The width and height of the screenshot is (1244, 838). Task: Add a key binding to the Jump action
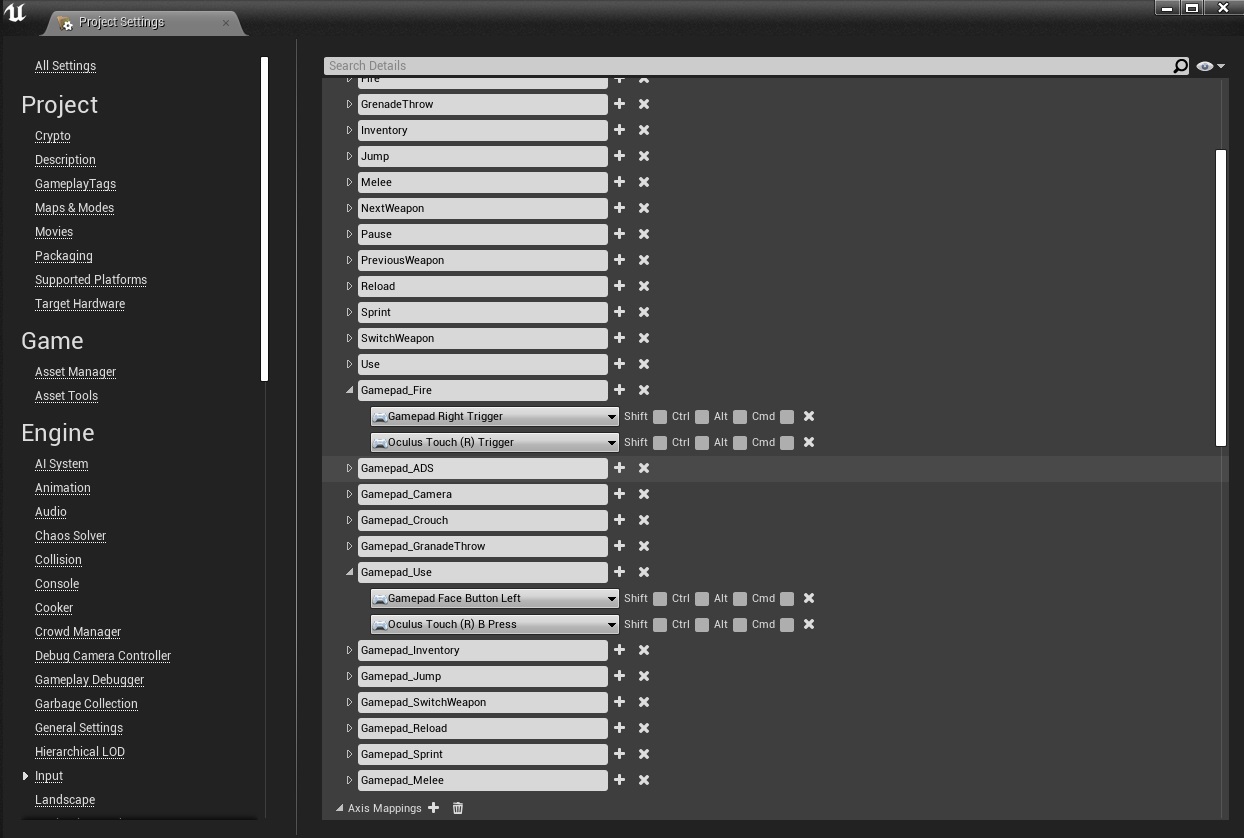(619, 156)
